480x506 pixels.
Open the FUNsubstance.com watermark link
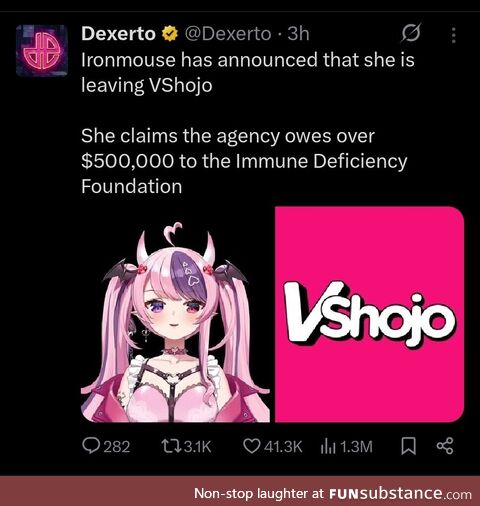pos(400,493)
